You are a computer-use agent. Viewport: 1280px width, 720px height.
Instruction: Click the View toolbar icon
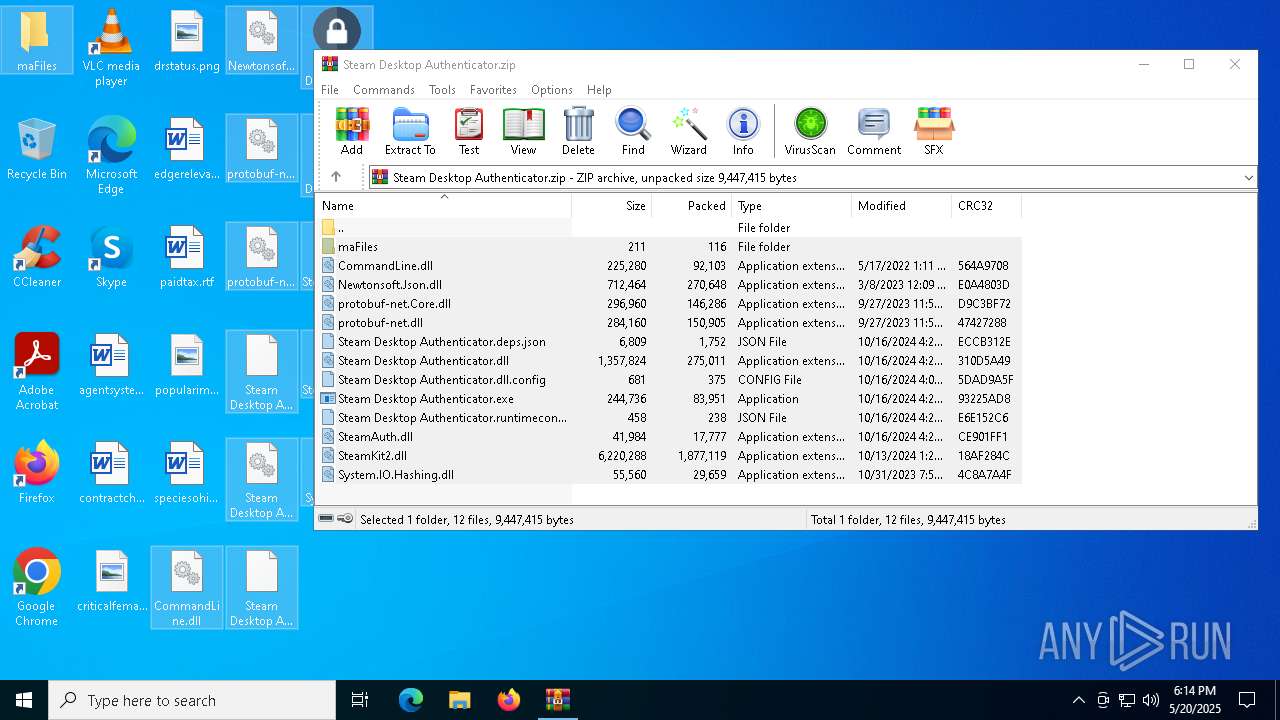click(523, 131)
